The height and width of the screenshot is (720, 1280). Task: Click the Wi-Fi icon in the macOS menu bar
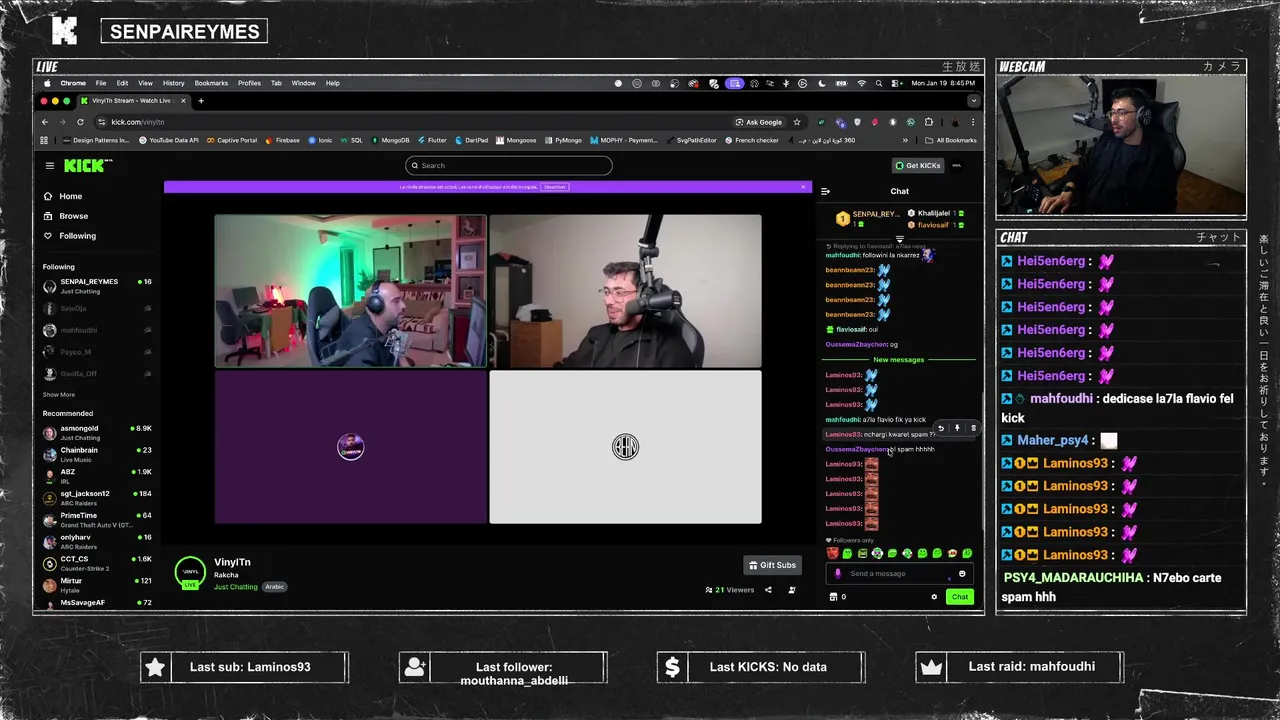tap(861, 83)
